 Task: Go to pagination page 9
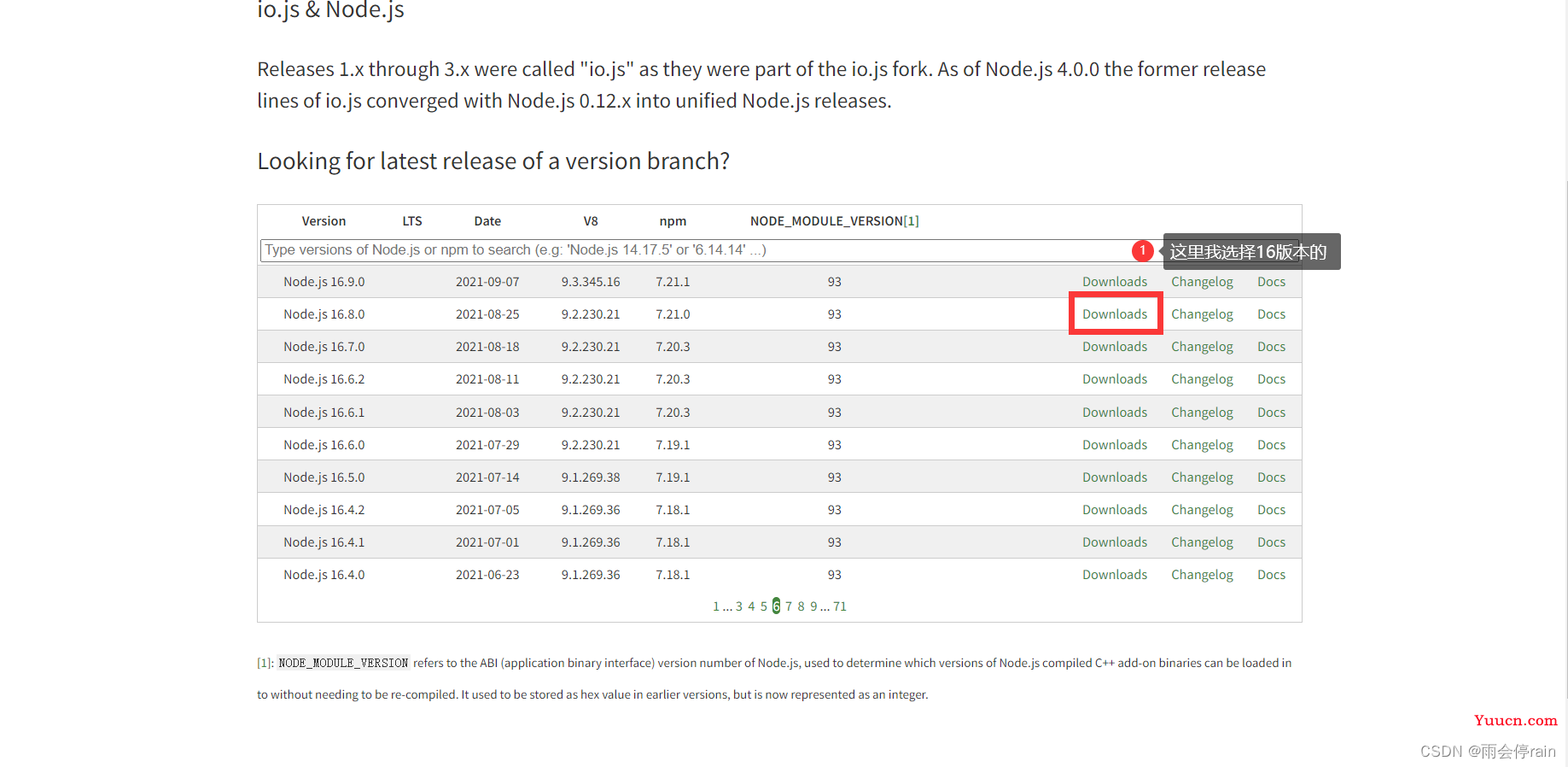coord(813,606)
